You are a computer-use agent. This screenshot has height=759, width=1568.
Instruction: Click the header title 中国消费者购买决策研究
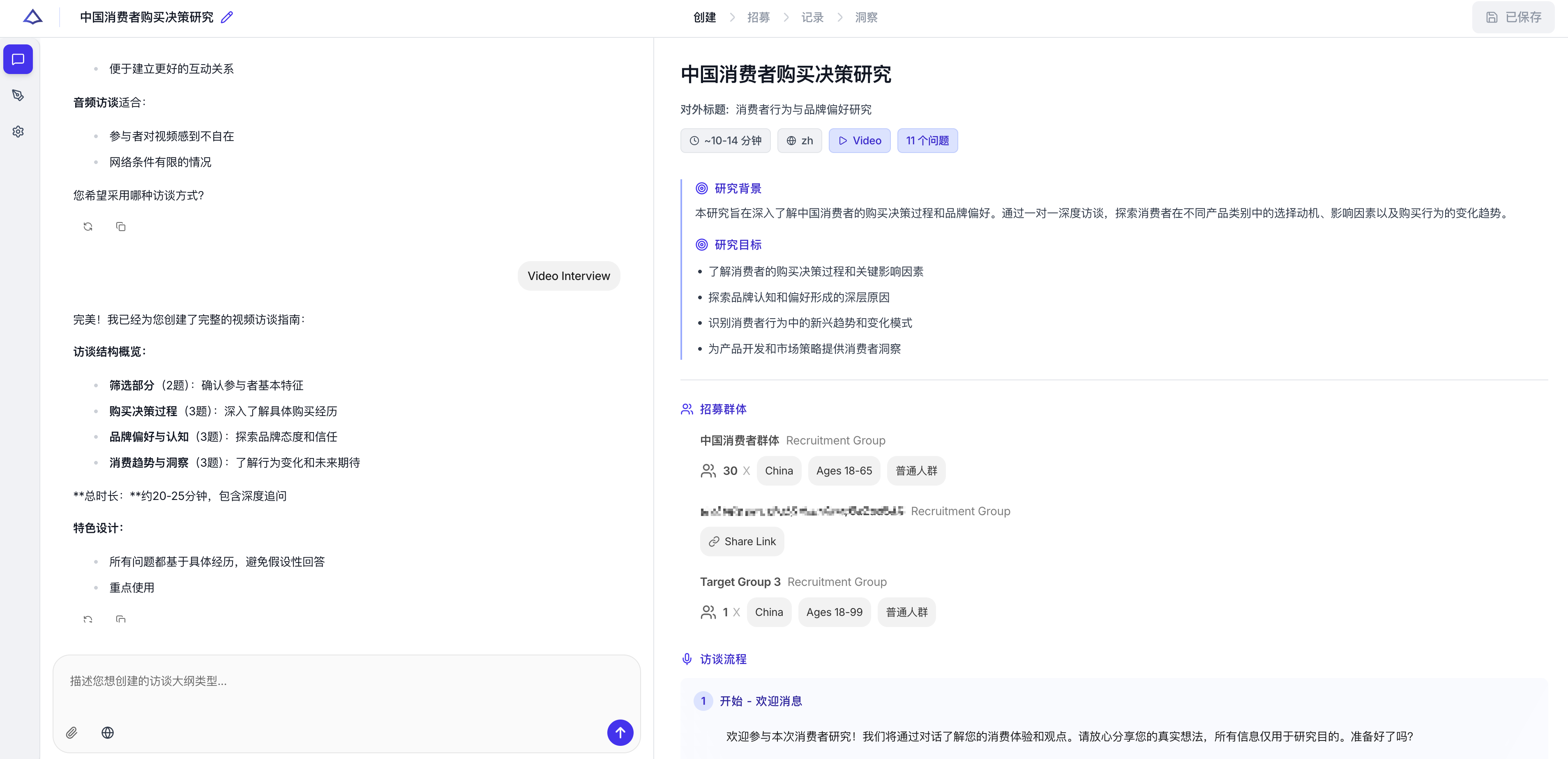[147, 18]
